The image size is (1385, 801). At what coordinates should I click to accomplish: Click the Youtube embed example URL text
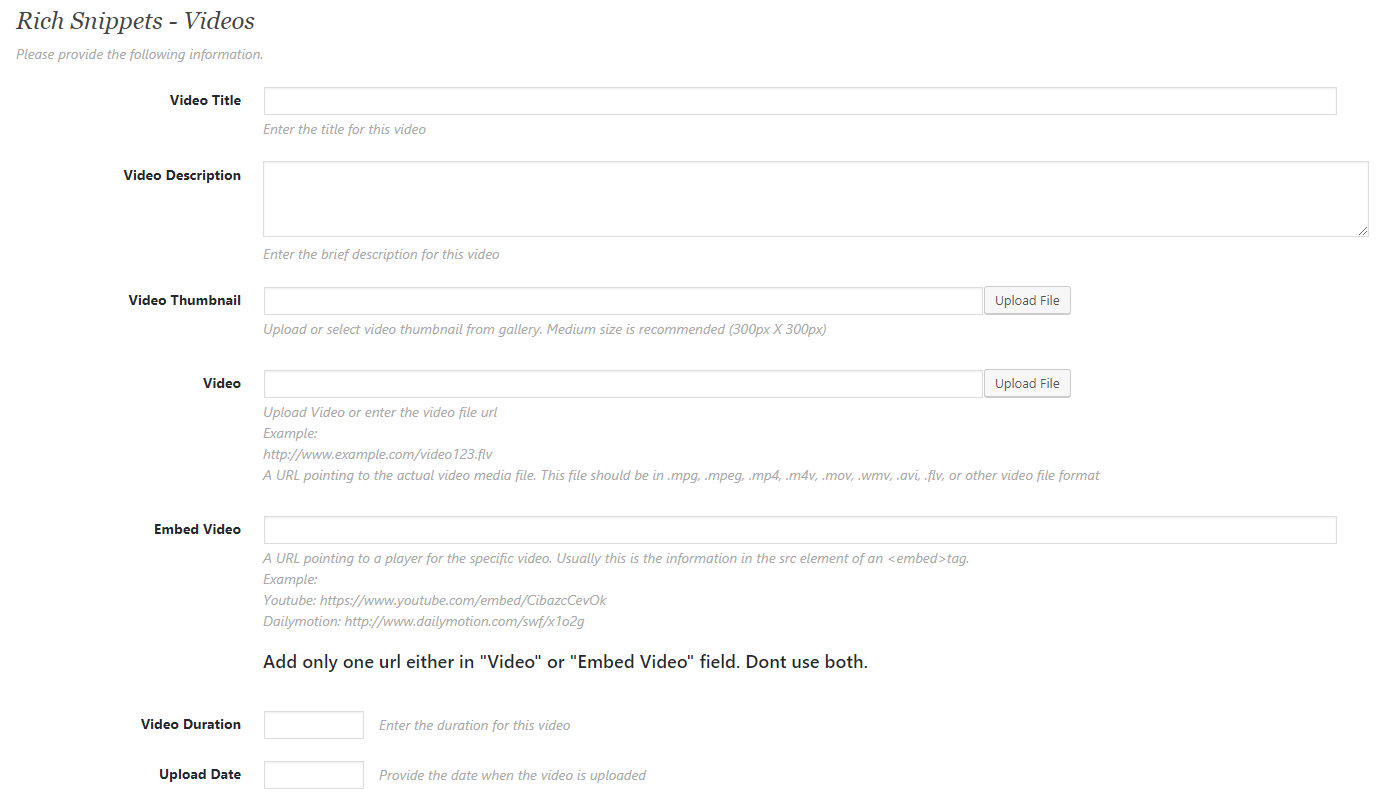click(x=435, y=601)
